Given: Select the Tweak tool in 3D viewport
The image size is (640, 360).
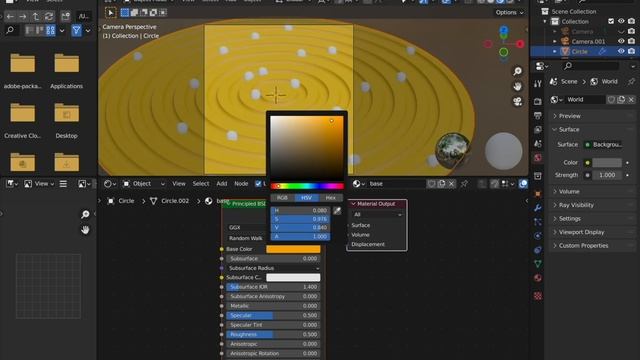Looking at the screenshot, I should pyautogui.click(x=111, y=13).
